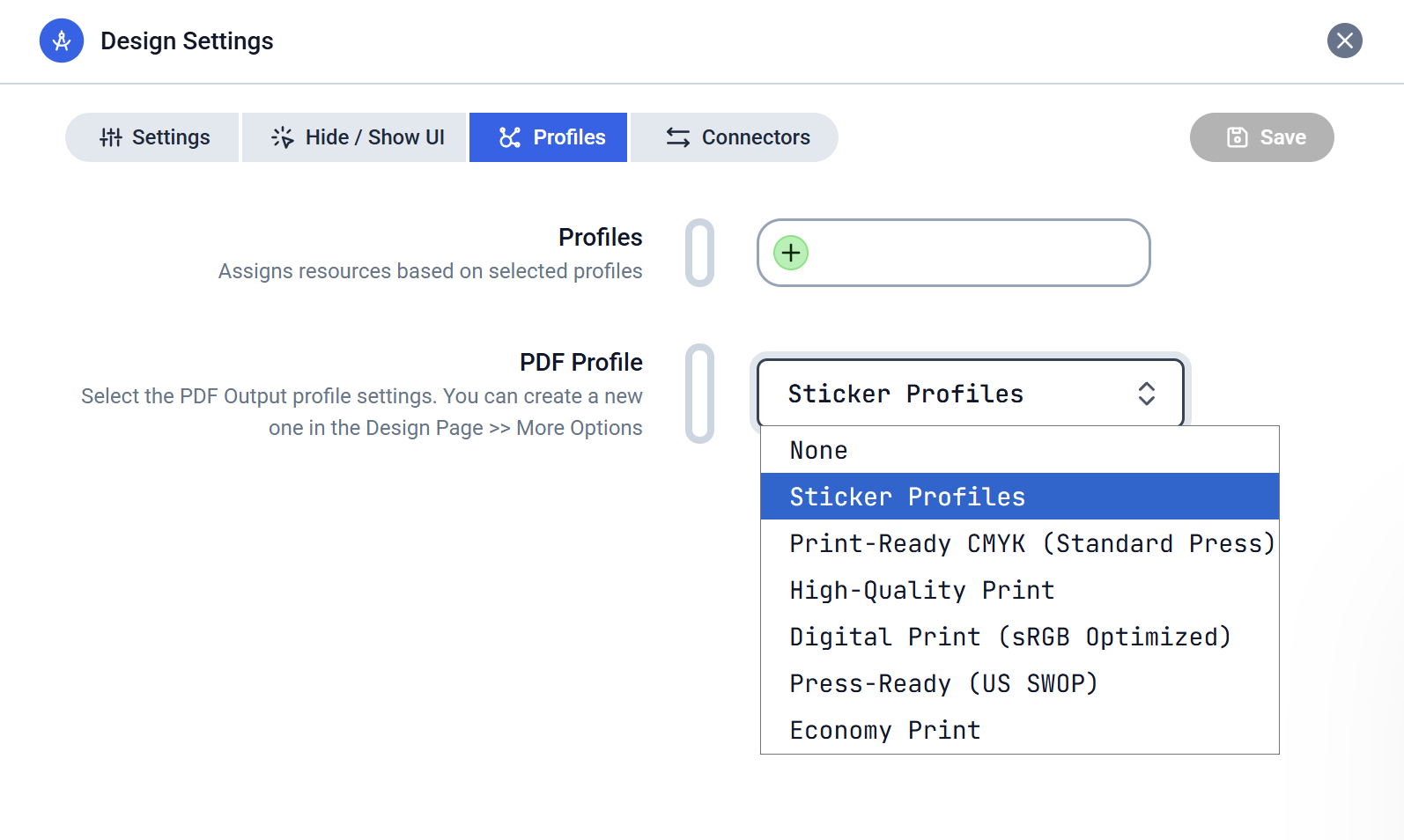Click the sparkle cursor icon for Hide / Show UI
Screen dimensions: 1404x840
pyautogui.click(x=282, y=137)
